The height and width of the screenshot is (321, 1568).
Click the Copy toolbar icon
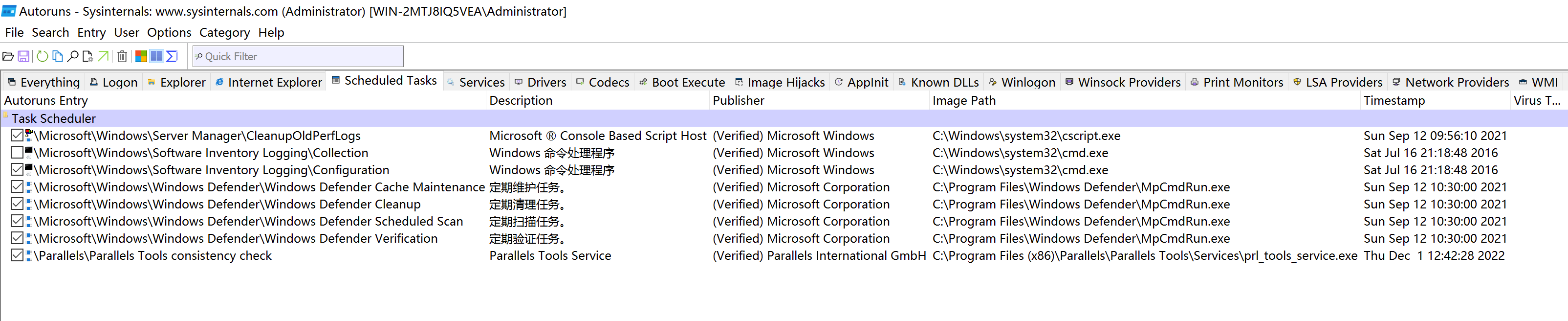click(57, 57)
